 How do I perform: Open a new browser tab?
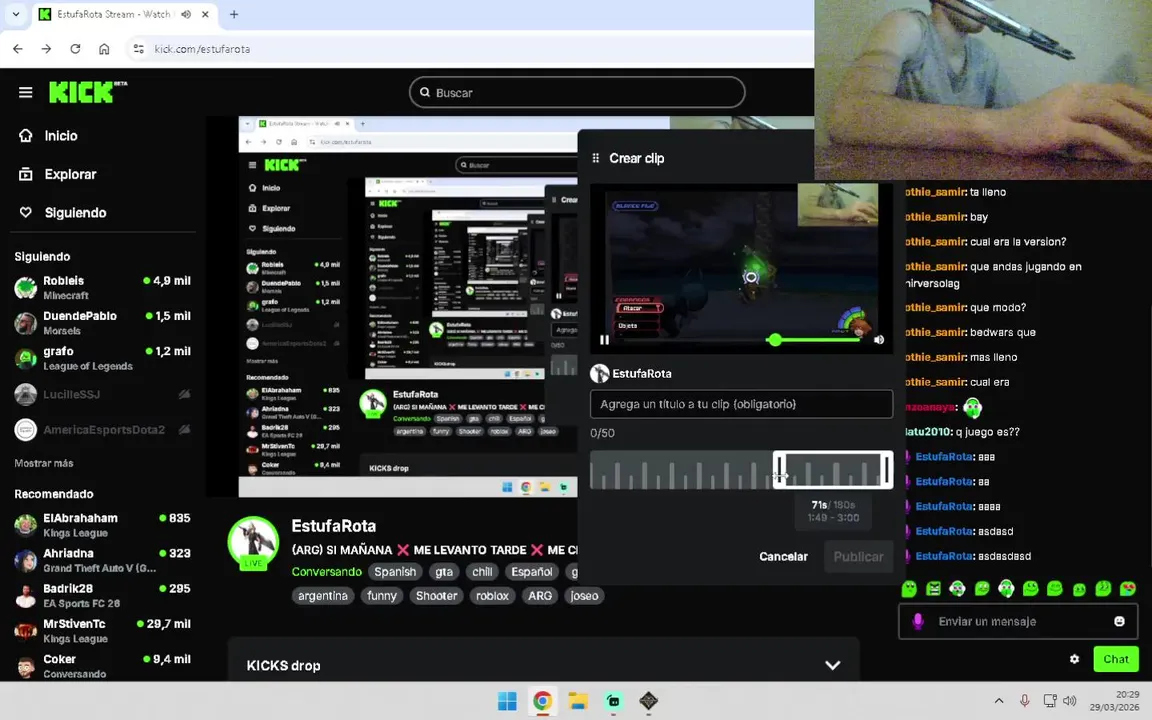tap(234, 14)
